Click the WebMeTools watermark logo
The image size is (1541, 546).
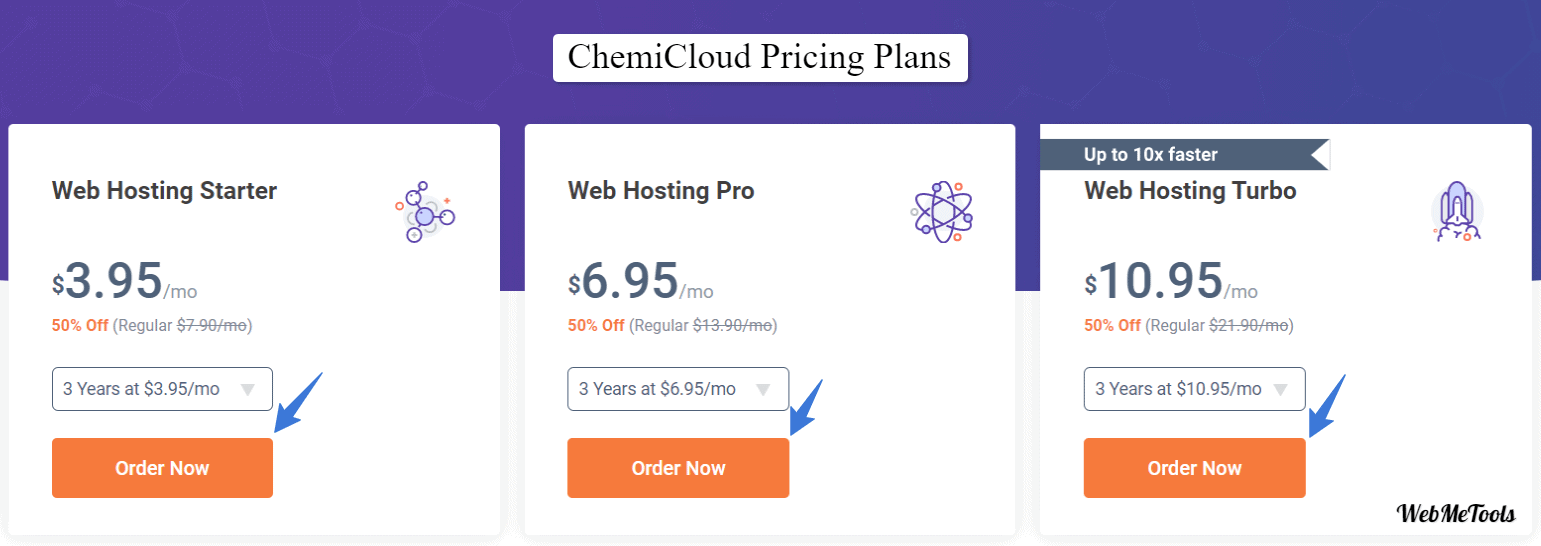(x=1455, y=514)
